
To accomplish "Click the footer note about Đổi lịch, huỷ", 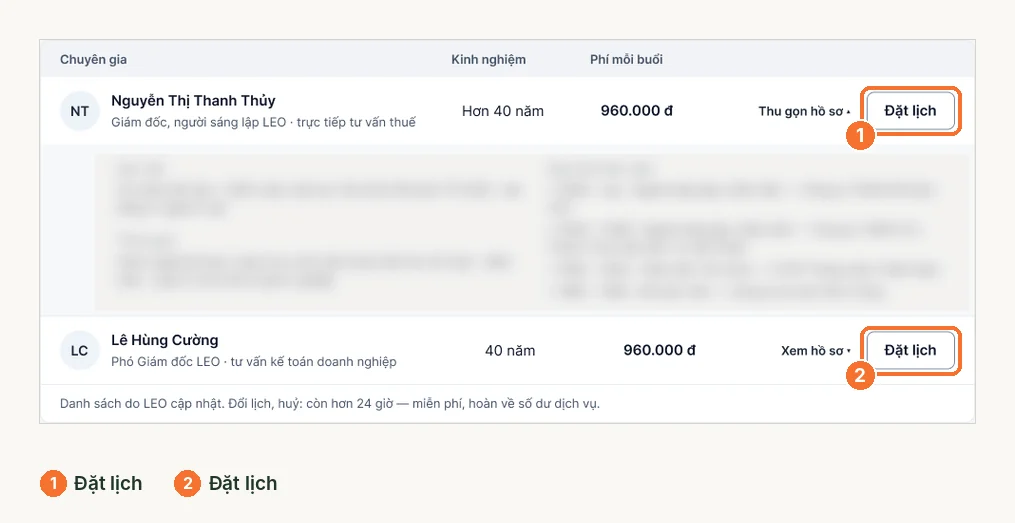I will click(329, 403).
